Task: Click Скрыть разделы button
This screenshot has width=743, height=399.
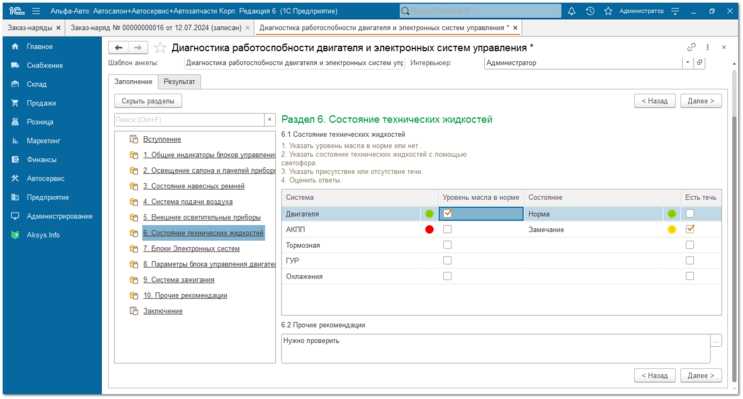Action: pos(148,101)
